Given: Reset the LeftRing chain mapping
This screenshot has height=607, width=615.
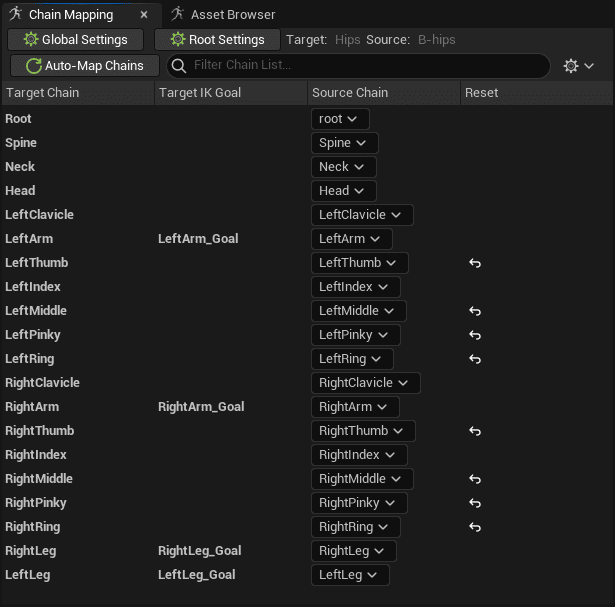Looking at the screenshot, I should [475, 359].
